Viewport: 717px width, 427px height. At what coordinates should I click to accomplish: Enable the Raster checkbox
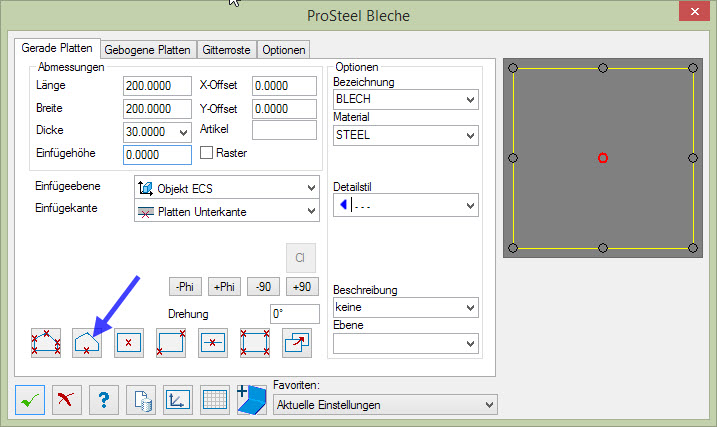click(x=206, y=153)
